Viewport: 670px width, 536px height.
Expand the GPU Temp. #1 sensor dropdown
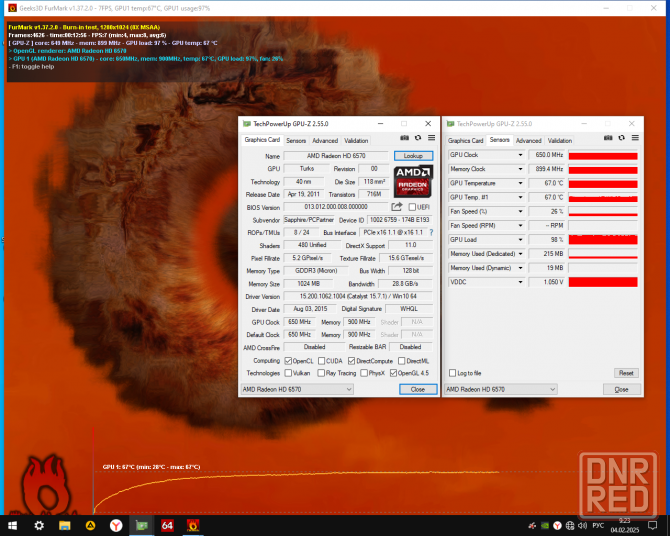520,197
